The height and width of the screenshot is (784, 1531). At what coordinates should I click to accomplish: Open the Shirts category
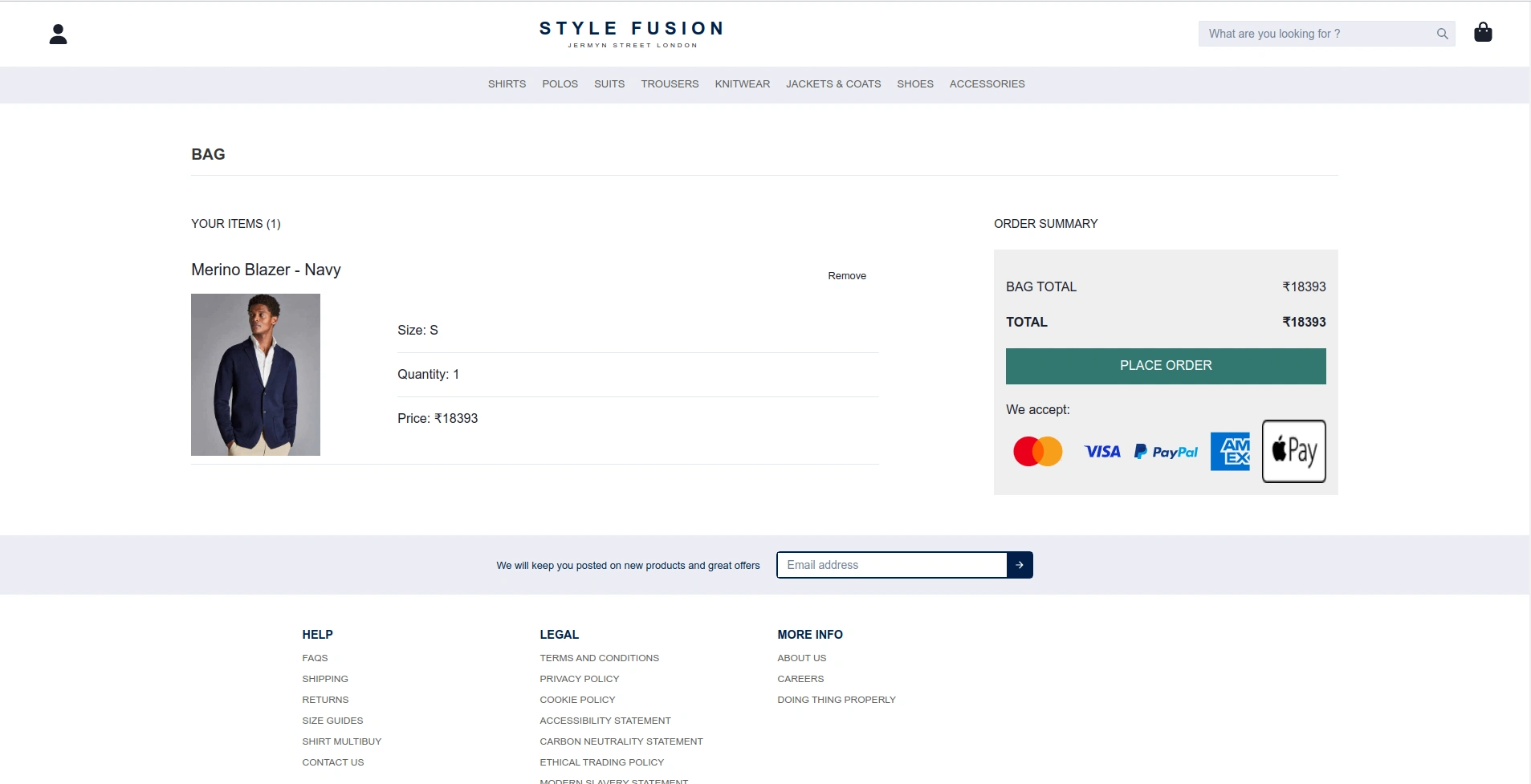pos(507,84)
